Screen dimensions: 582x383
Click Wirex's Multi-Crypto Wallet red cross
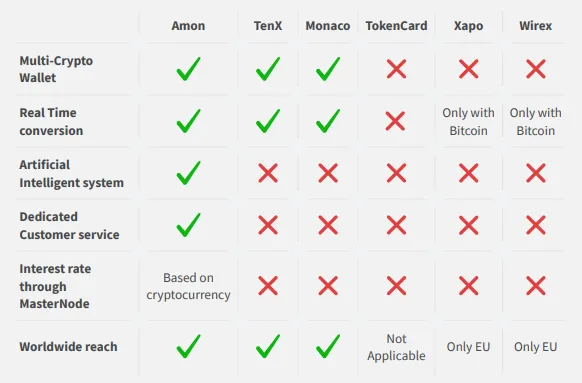535,69
